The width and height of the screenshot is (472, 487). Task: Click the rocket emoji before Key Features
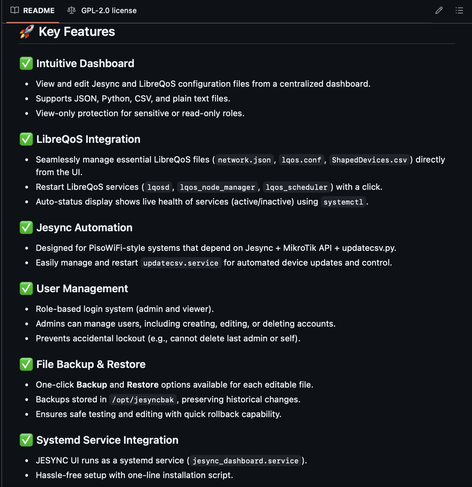pyautogui.click(x=27, y=32)
